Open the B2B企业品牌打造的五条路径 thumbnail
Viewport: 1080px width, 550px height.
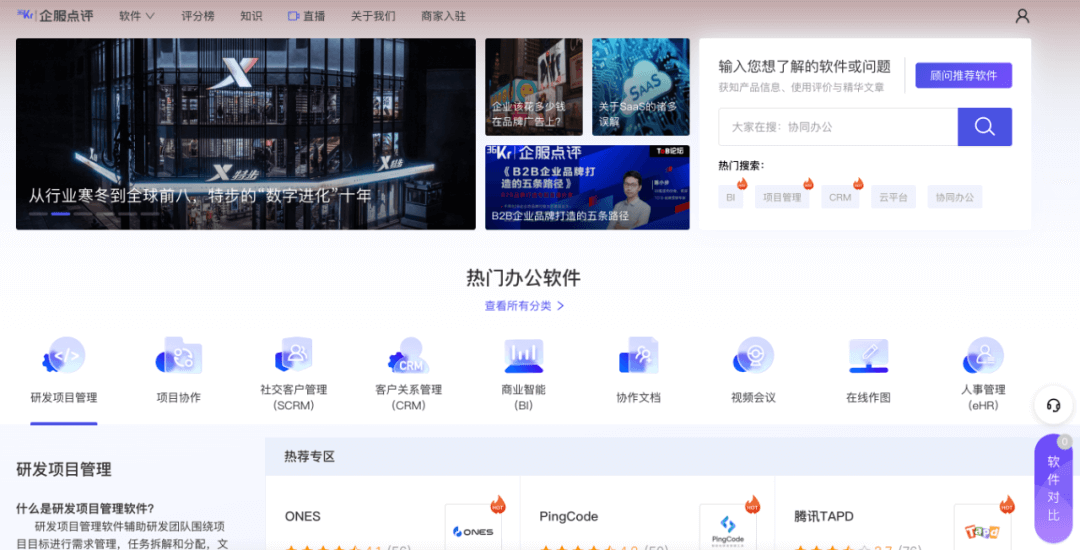pos(587,187)
